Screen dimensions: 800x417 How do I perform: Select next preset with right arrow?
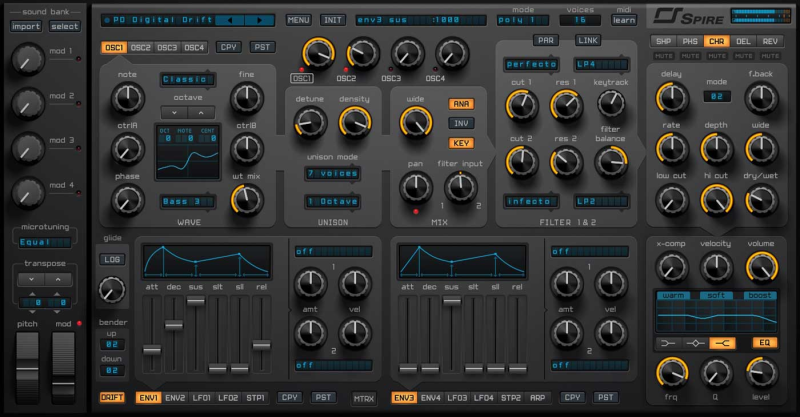259,20
